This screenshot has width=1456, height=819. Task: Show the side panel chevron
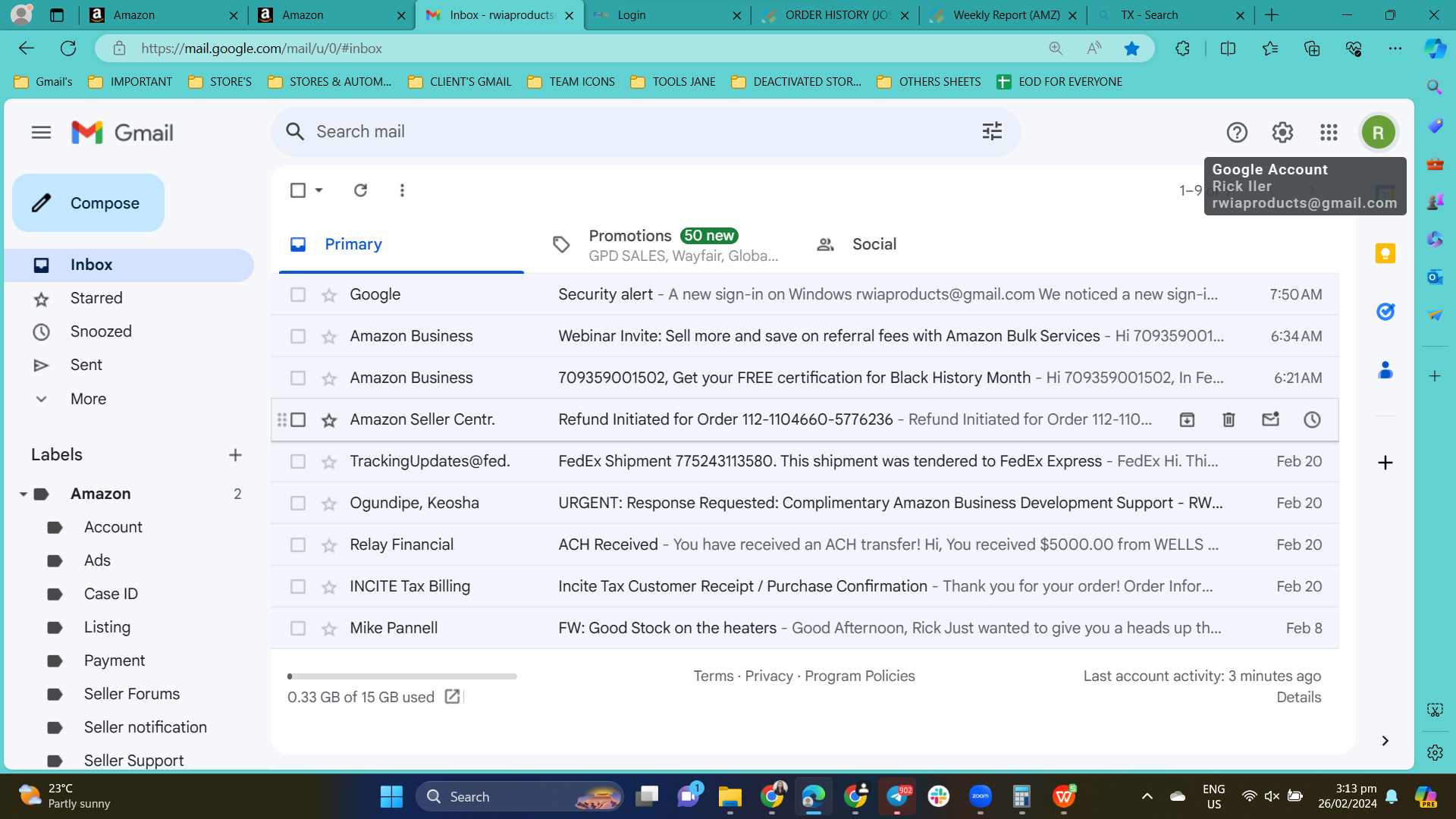1385,741
